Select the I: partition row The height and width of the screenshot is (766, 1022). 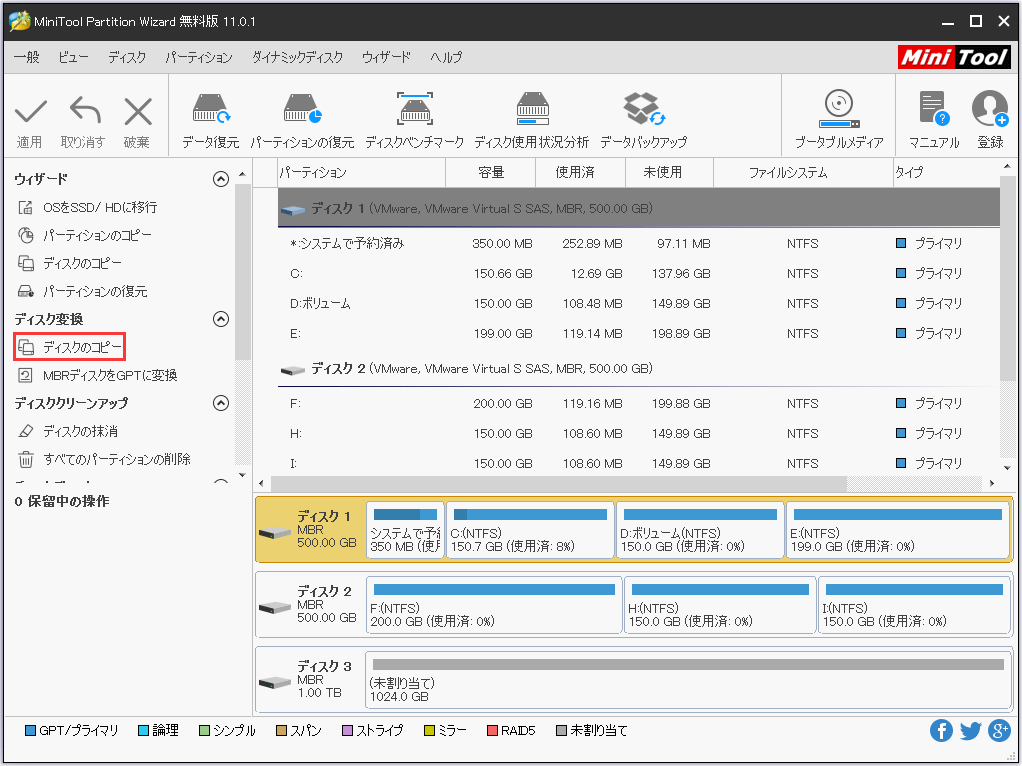coord(639,464)
